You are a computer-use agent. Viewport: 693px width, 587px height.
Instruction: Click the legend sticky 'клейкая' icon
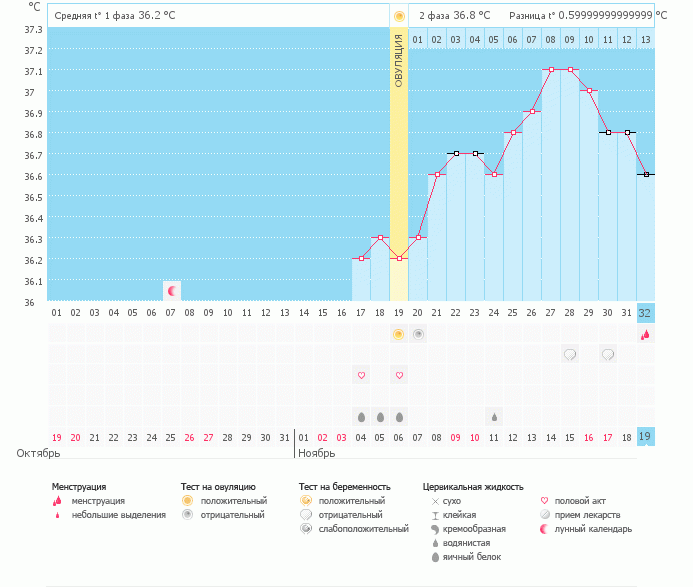[435, 515]
